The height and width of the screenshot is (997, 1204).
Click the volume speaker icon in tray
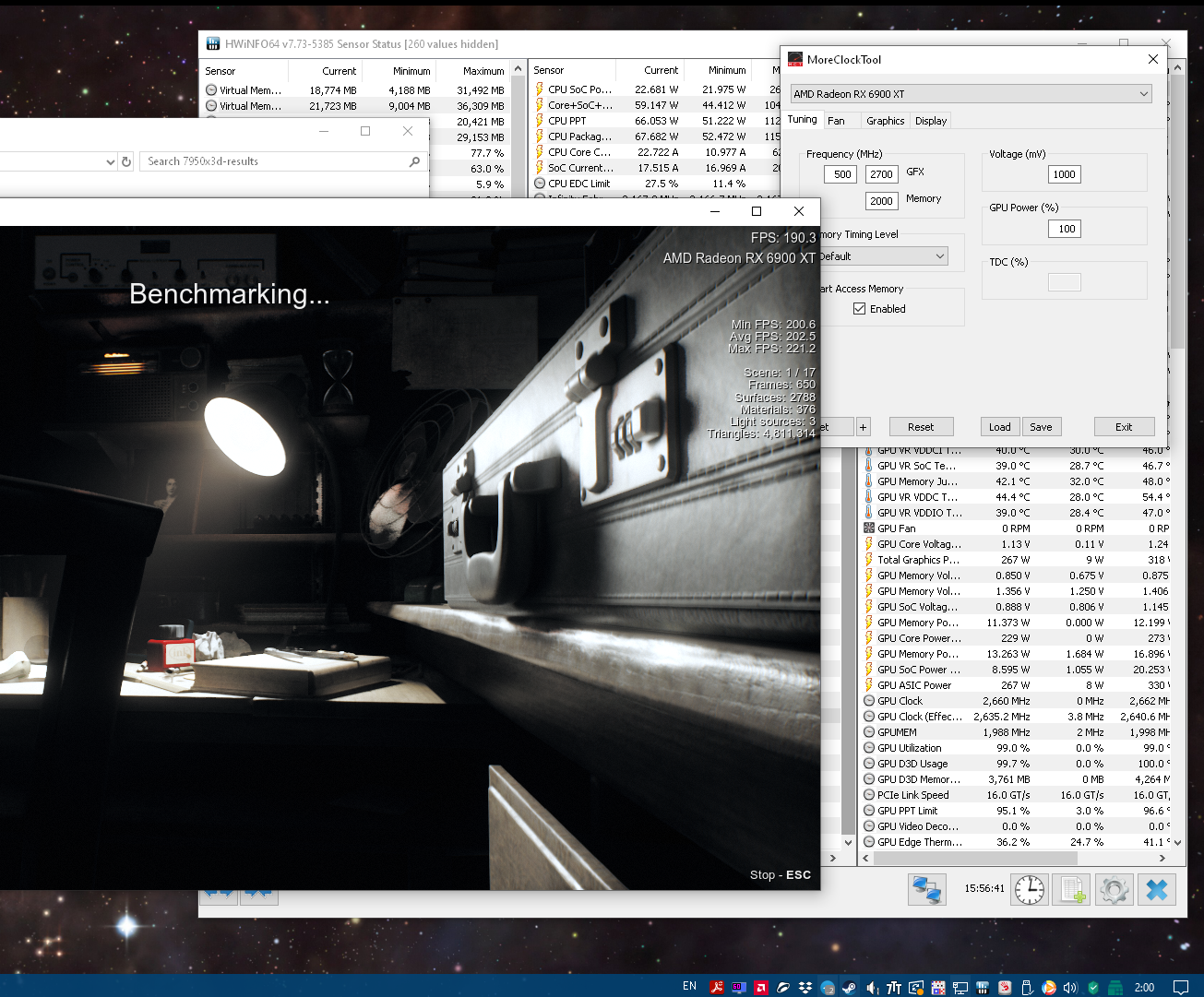pos(1070,987)
